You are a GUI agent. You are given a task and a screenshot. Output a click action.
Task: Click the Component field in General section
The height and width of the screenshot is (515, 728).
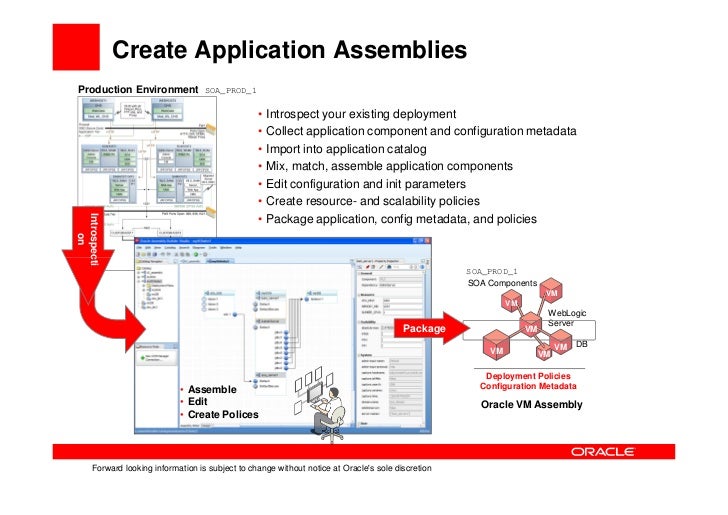coord(401,279)
